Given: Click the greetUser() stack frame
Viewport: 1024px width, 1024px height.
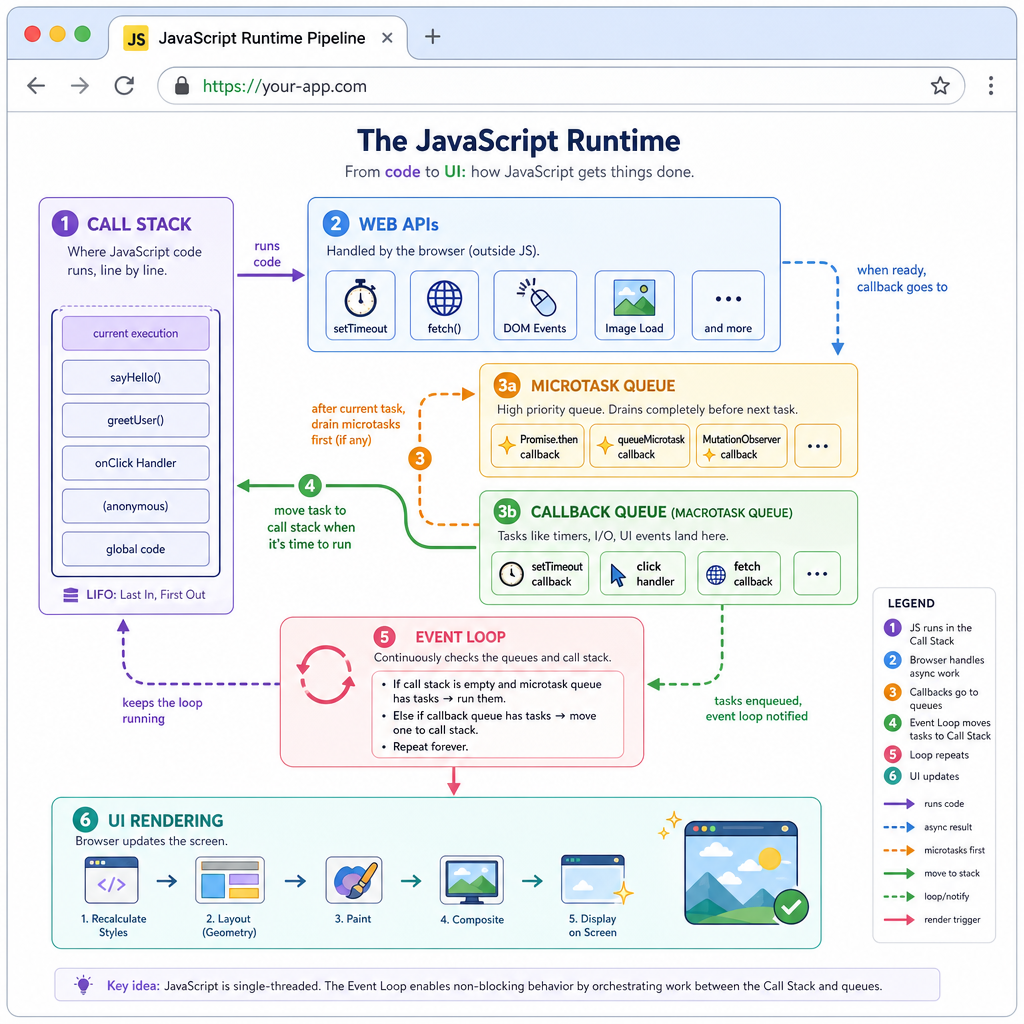Looking at the screenshot, I should tap(136, 420).
